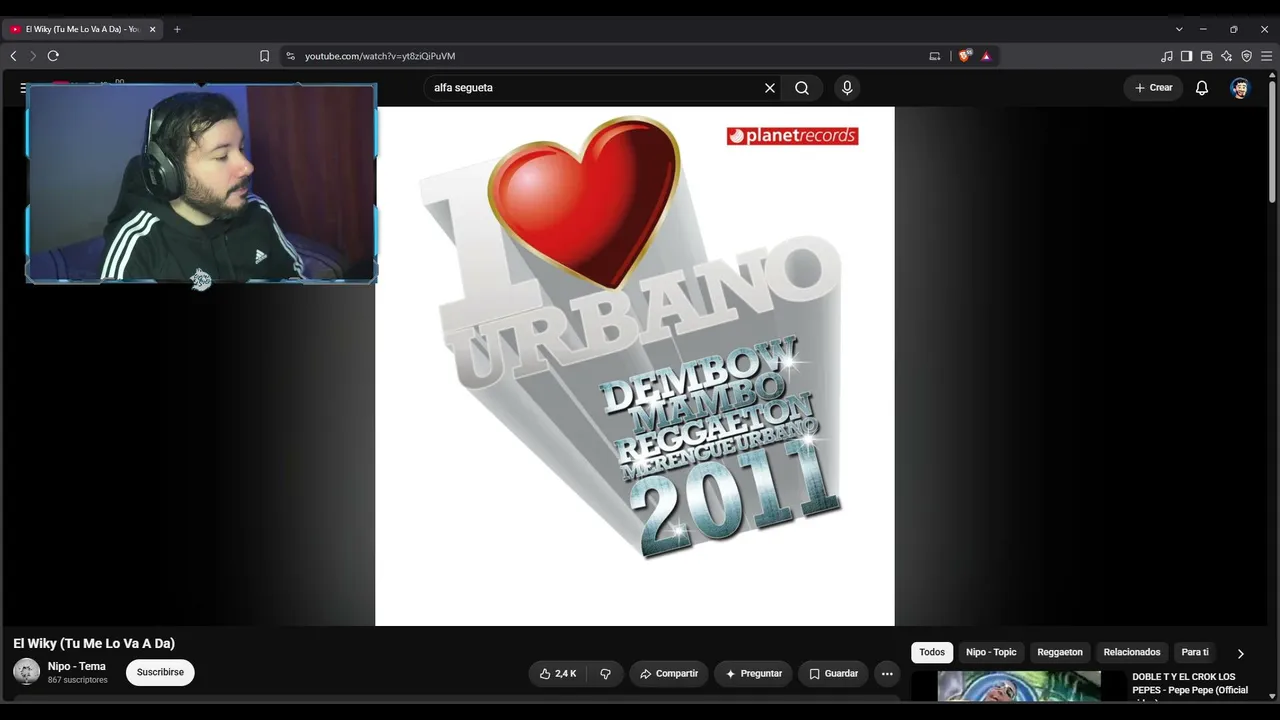Screen dimensions: 1280x720
Task: Click the install app icon in address bar
Action: click(935, 56)
